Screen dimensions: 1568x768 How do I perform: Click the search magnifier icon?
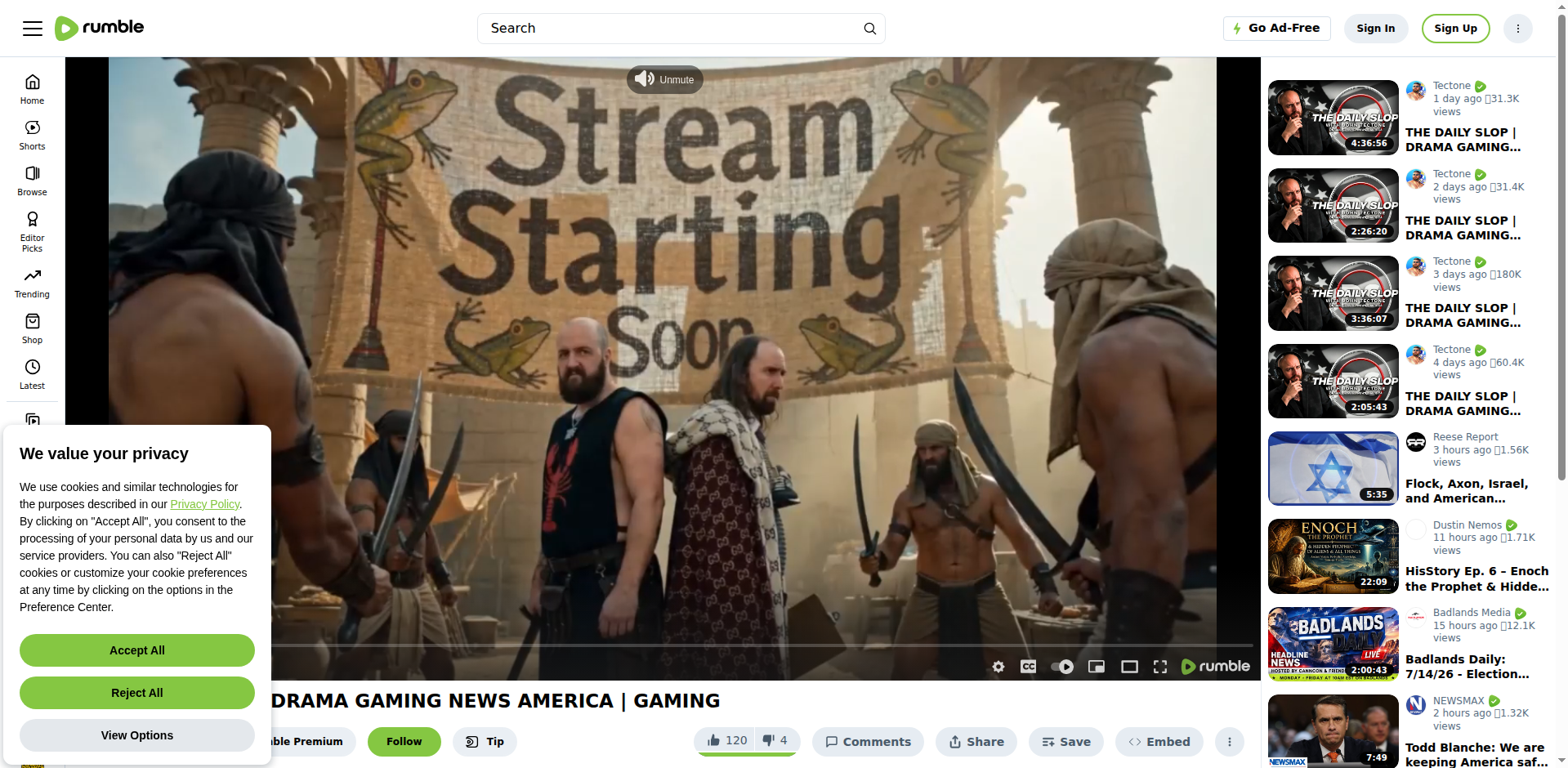tap(869, 29)
